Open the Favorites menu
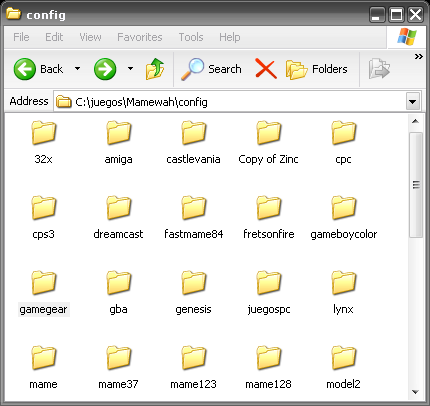The image size is (430, 406). tap(140, 37)
